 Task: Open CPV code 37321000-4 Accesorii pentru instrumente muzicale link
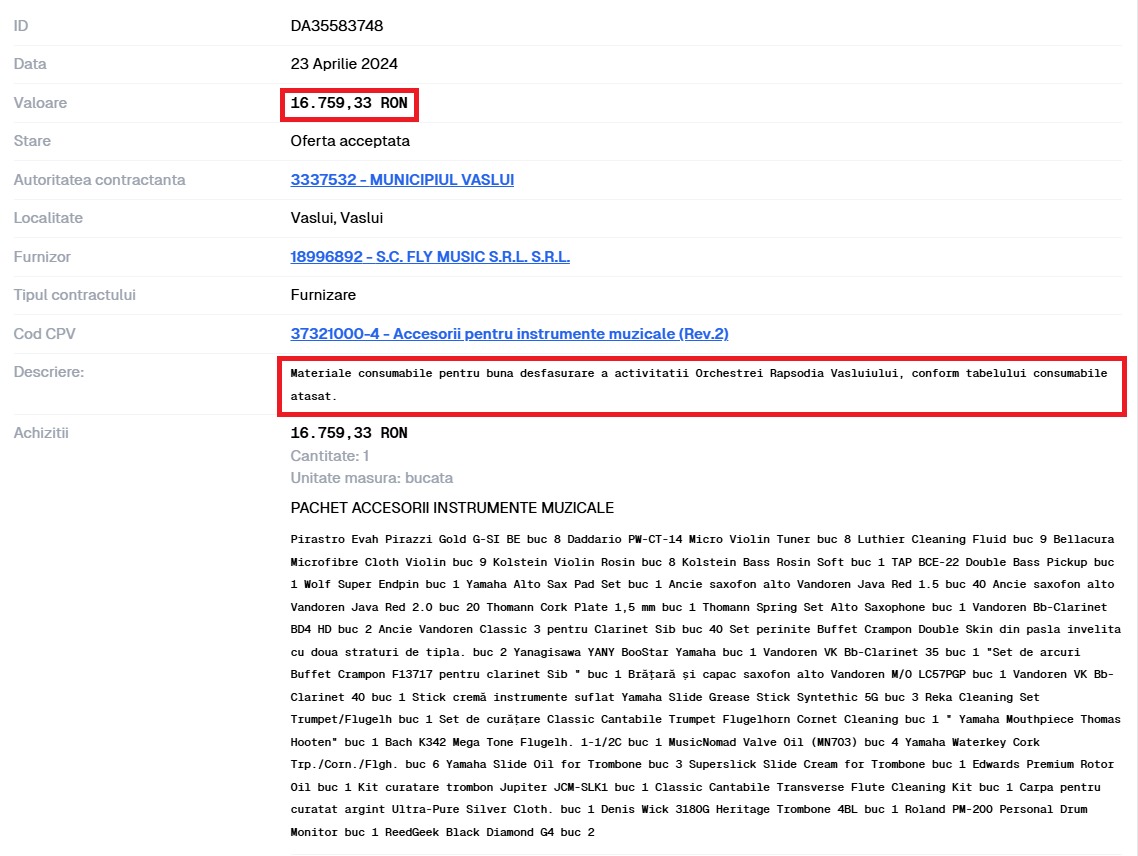pos(509,333)
